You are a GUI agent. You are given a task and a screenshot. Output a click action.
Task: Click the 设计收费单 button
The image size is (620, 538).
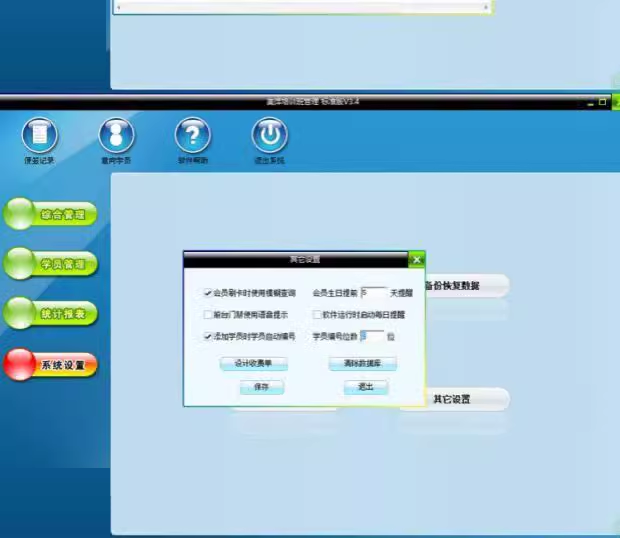point(253,363)
